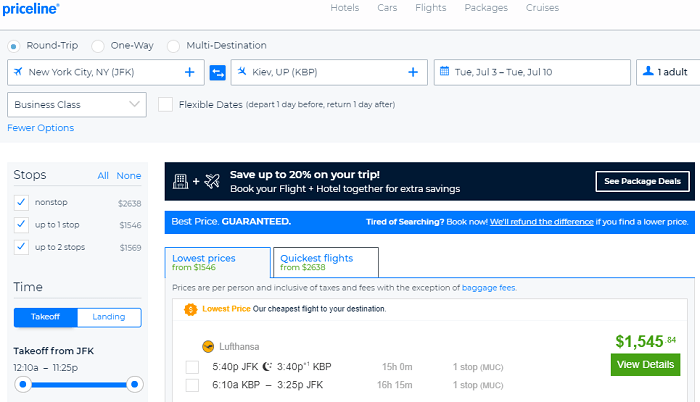The height and width of the screenshot is (402, 700).
Task: Click the right takeoff time slider handle
Action: pyautogui.click(x=134, y=384)
